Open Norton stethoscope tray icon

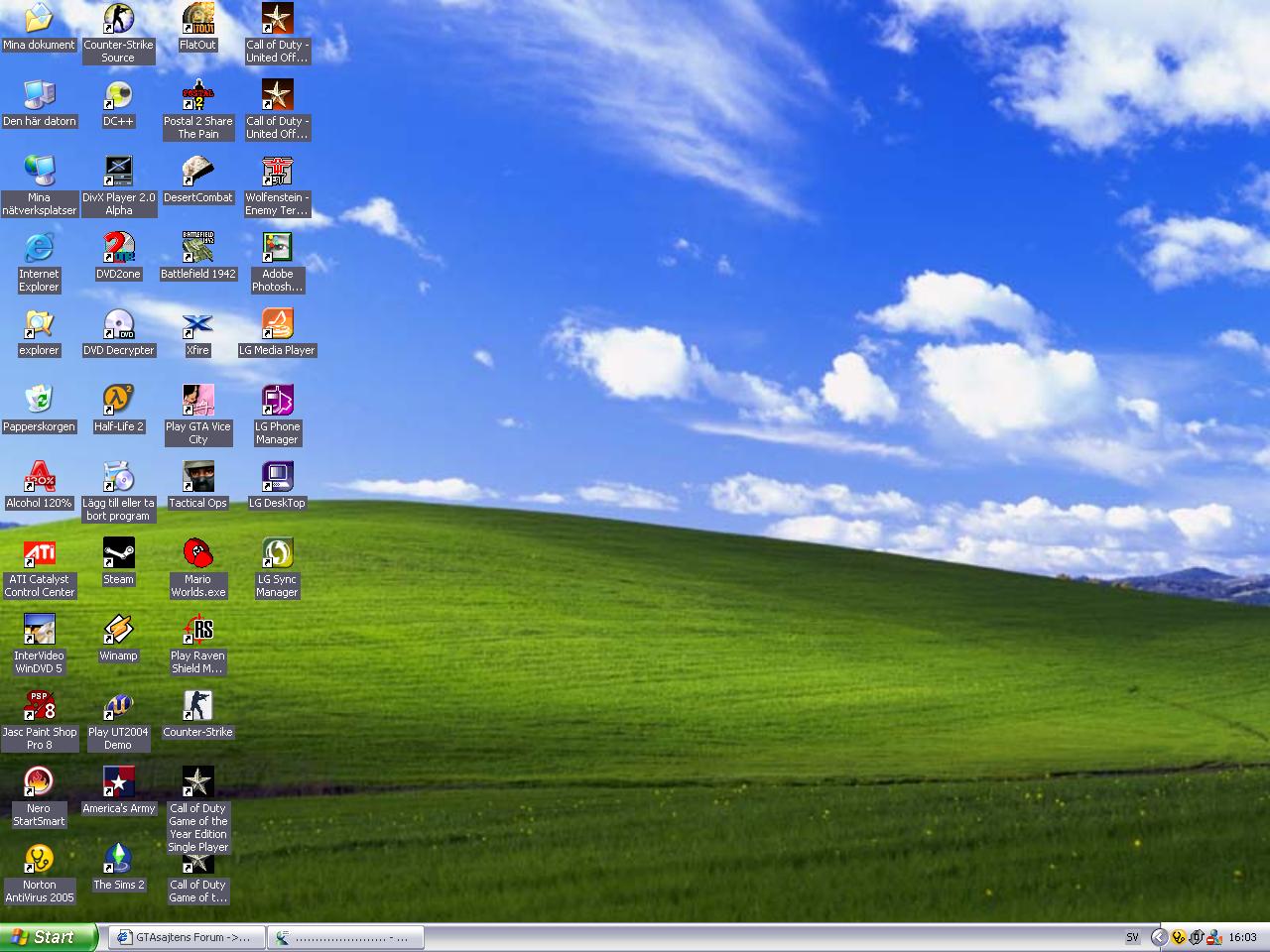tap(1179, 937)
